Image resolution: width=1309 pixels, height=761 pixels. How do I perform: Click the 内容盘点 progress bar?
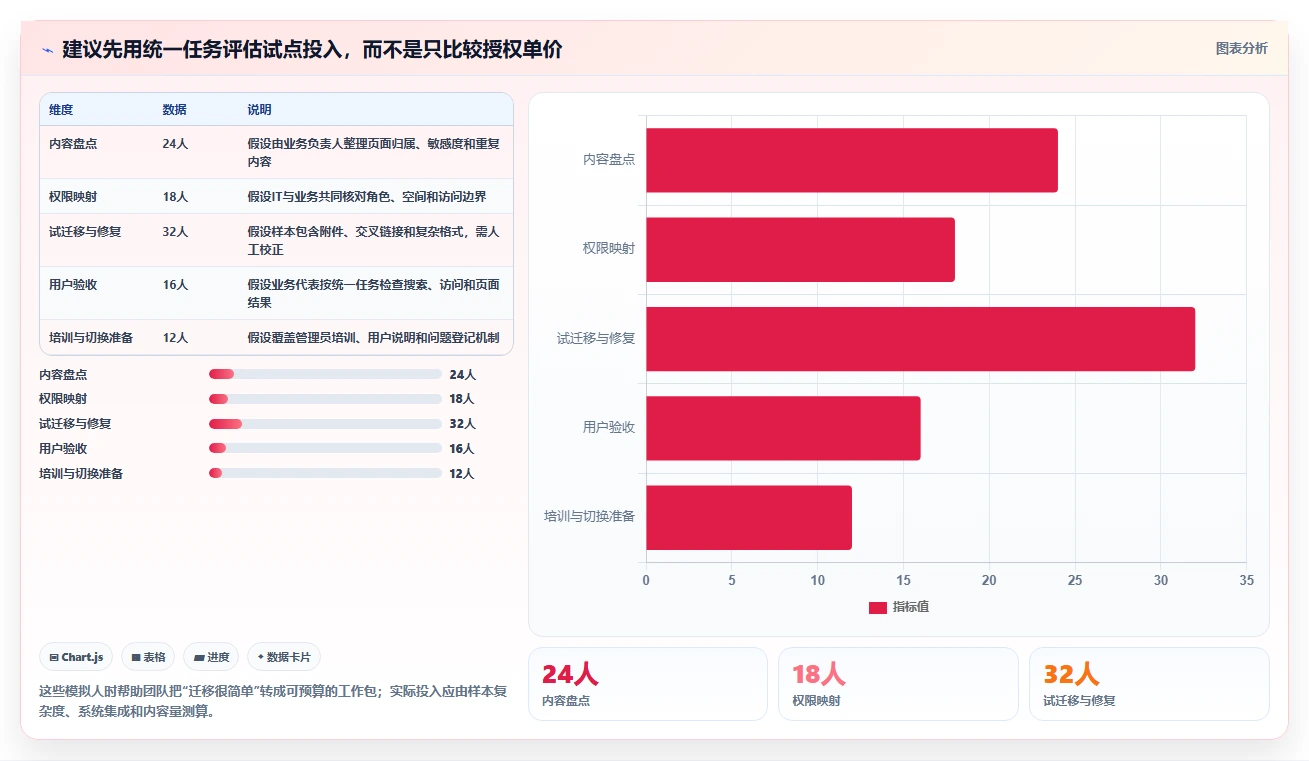pyautogui.click(x=325, y=374)
